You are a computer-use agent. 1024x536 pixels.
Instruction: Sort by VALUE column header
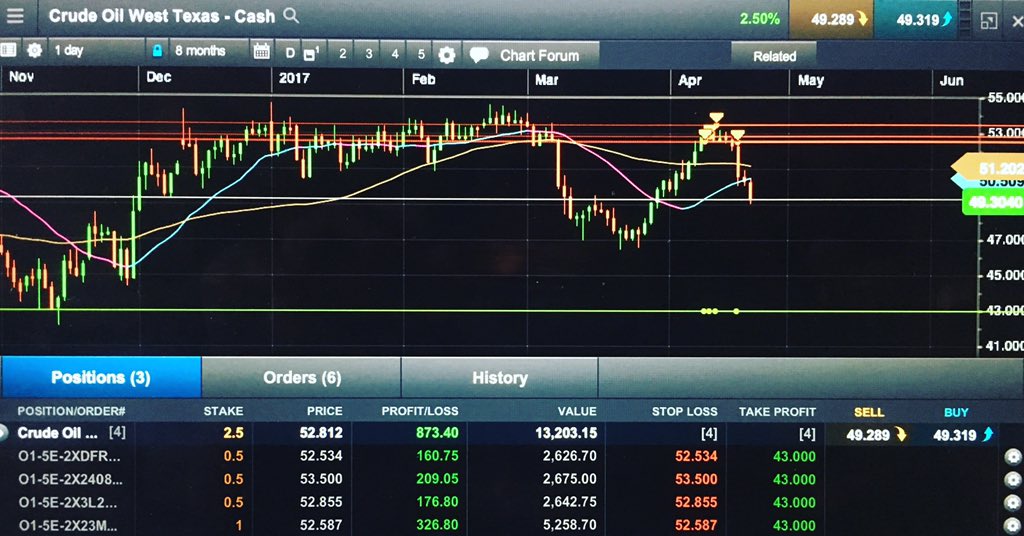[577, 411]
